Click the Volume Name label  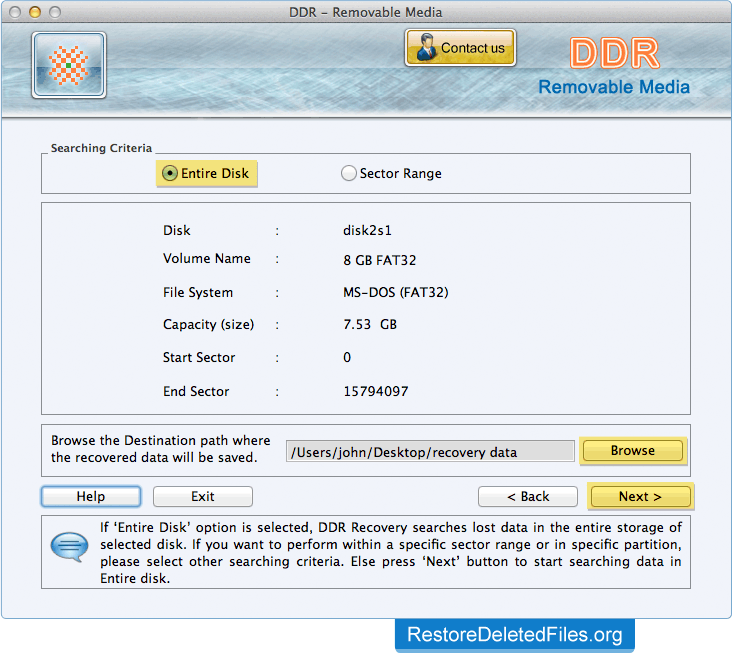[x=207, y=259]
